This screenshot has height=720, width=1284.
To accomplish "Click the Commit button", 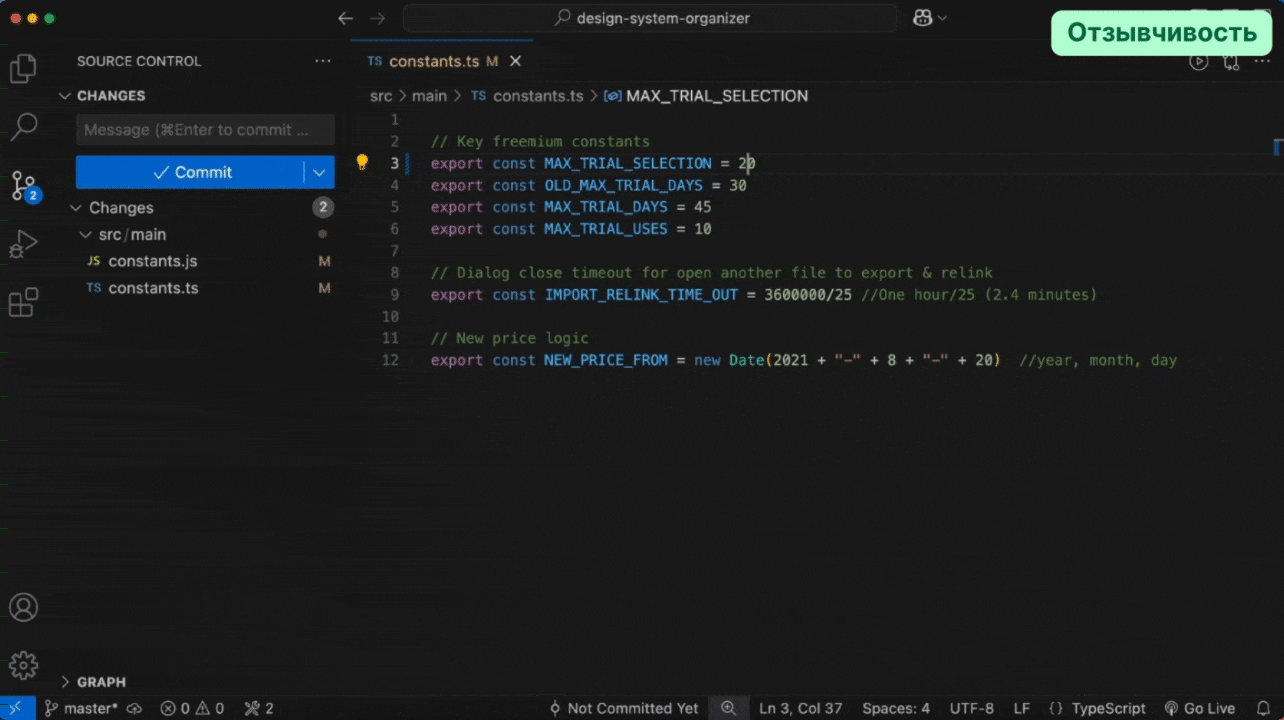I will click(190, 172).
